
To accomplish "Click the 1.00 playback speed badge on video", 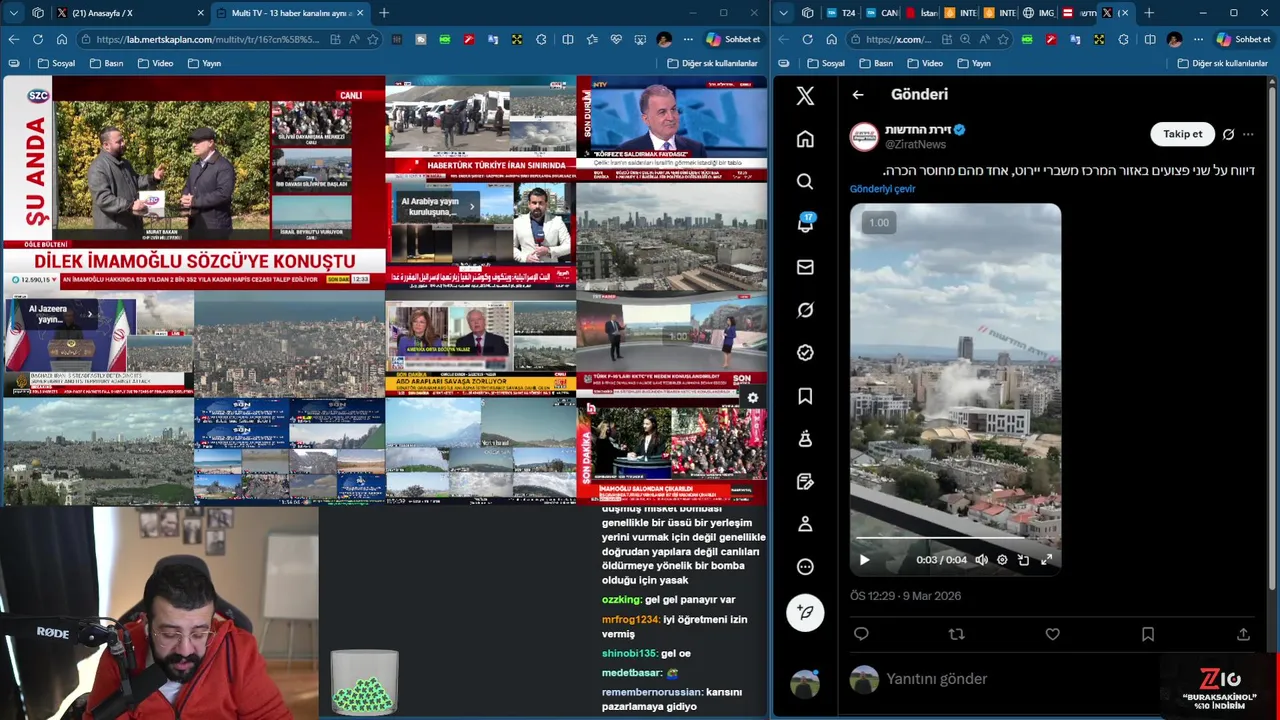I will pos(878,223).
